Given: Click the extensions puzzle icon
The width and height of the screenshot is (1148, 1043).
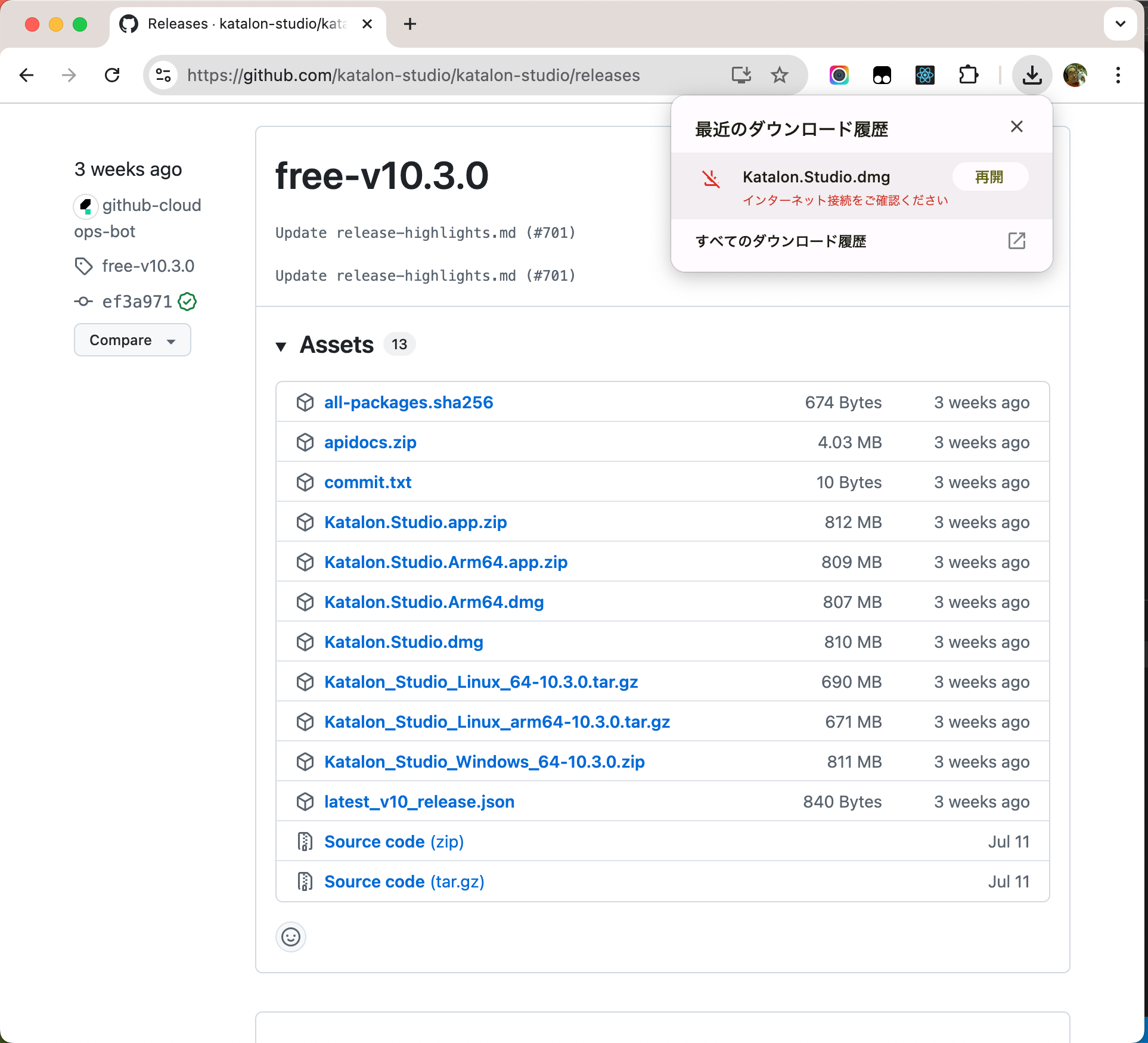Looking at the screenshot, I should 969,74.
